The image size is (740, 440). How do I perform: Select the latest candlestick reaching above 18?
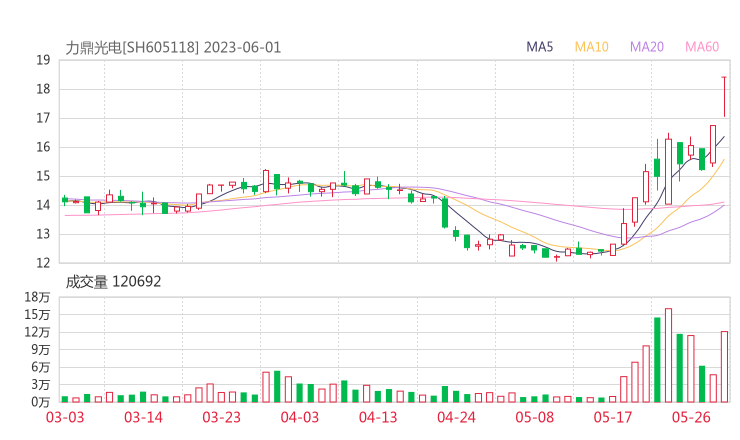click(724, 97)
